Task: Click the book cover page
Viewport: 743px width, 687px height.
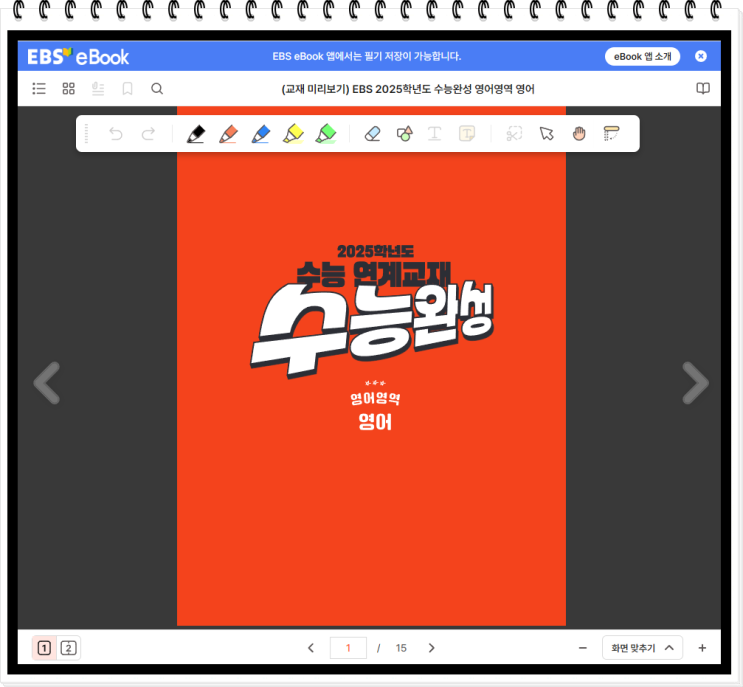Action: (x=372, y=366)
